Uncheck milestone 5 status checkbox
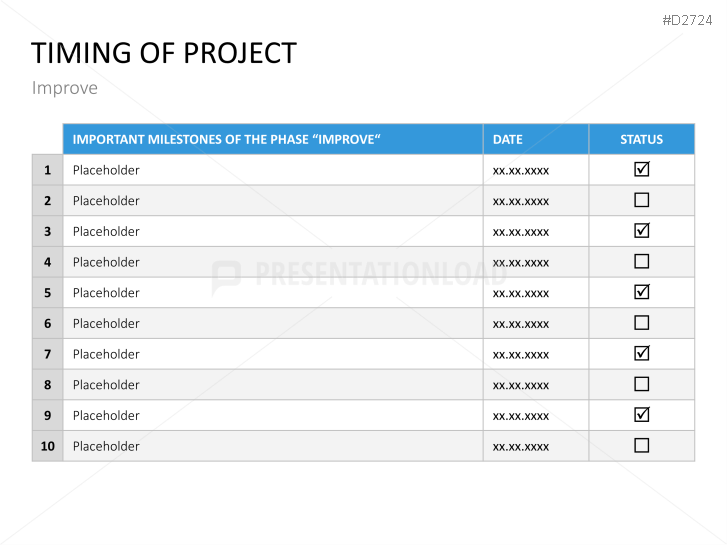Viewport: 727px width, 545px height. point(642,292)
